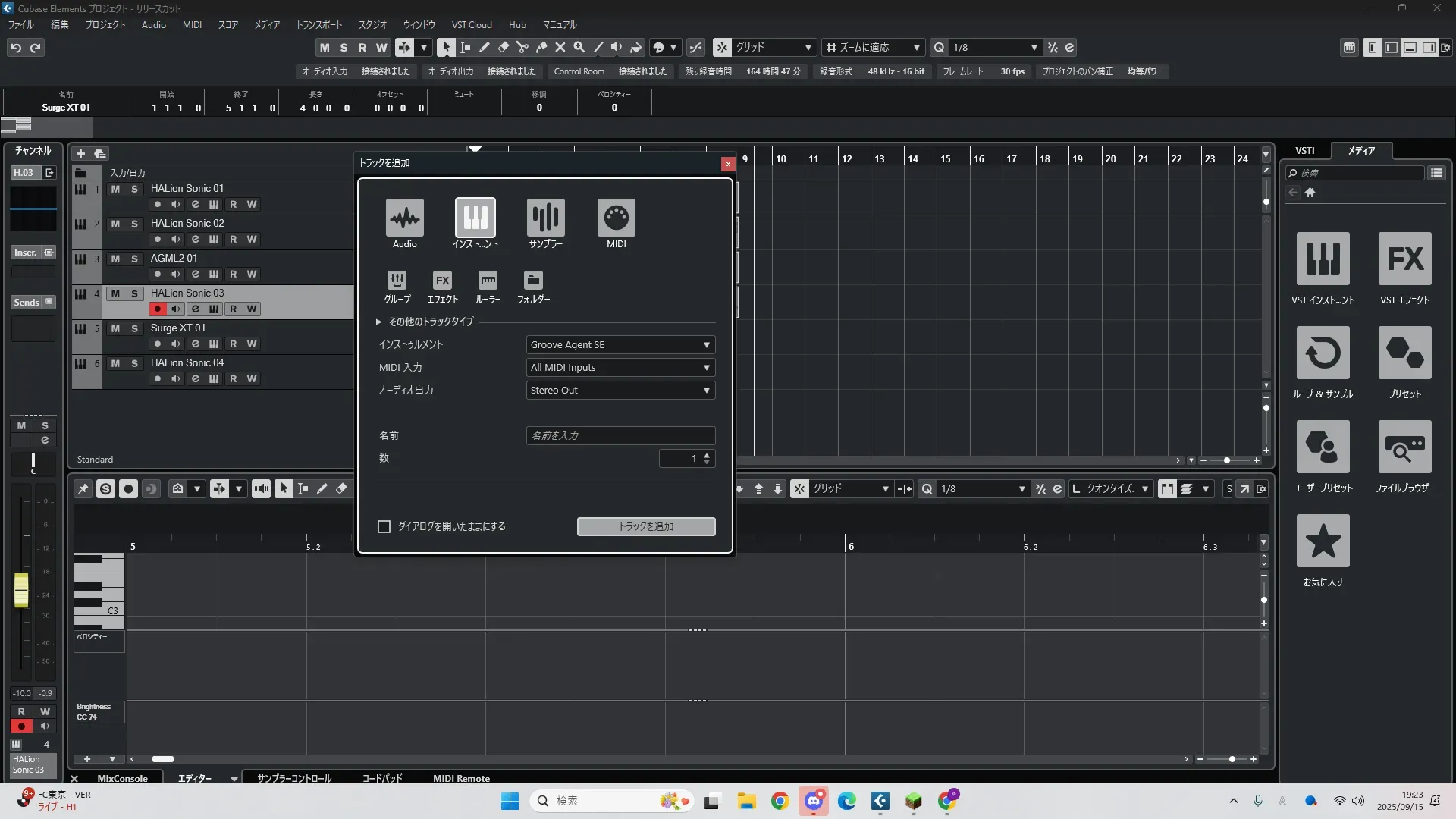Click the track name input field
The image size is (1456, 819).
tap(620, 436)
